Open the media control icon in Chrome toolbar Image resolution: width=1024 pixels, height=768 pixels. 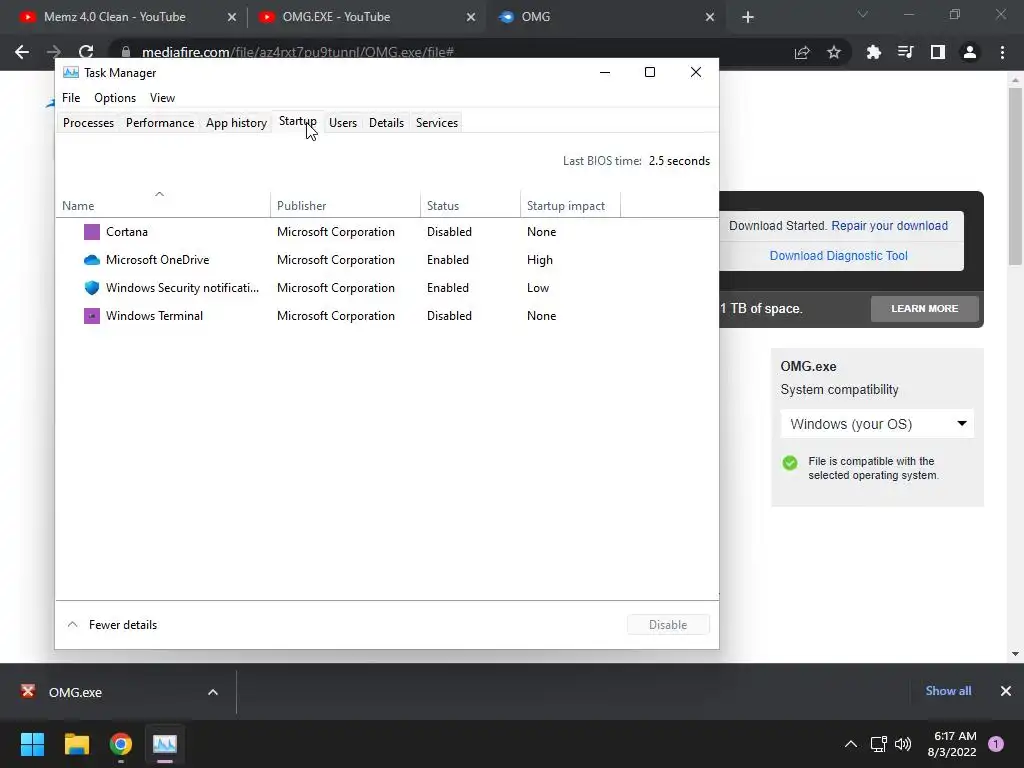click(x=905, y=52)
